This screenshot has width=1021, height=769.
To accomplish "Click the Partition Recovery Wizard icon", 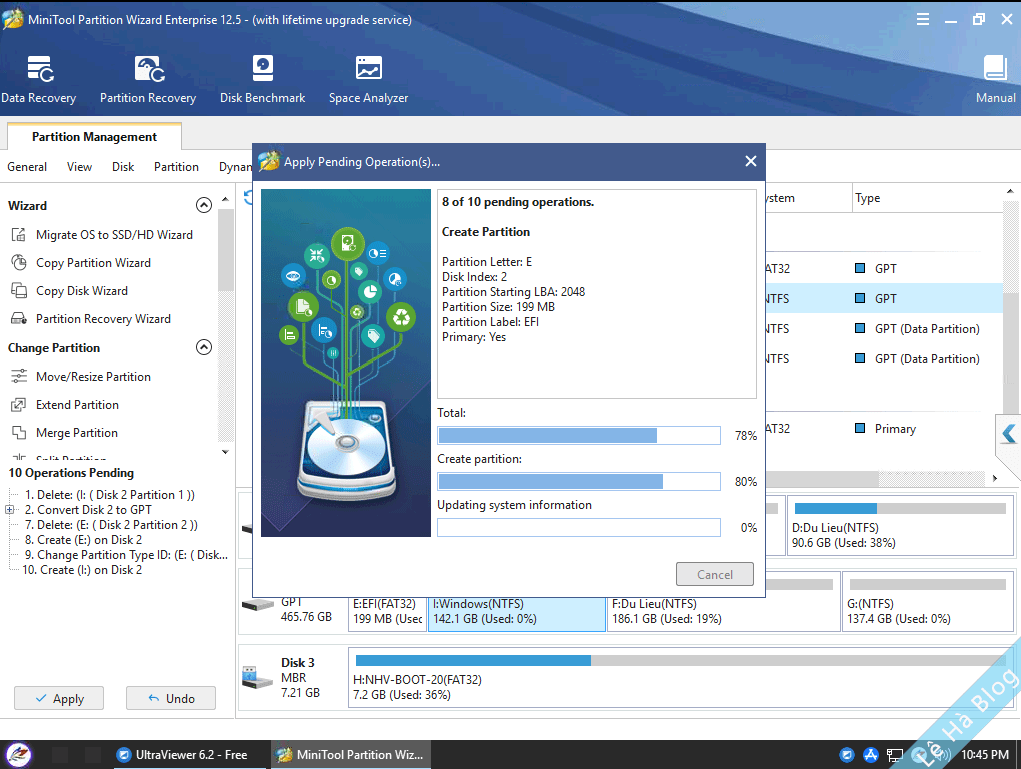I will [19, 318].
